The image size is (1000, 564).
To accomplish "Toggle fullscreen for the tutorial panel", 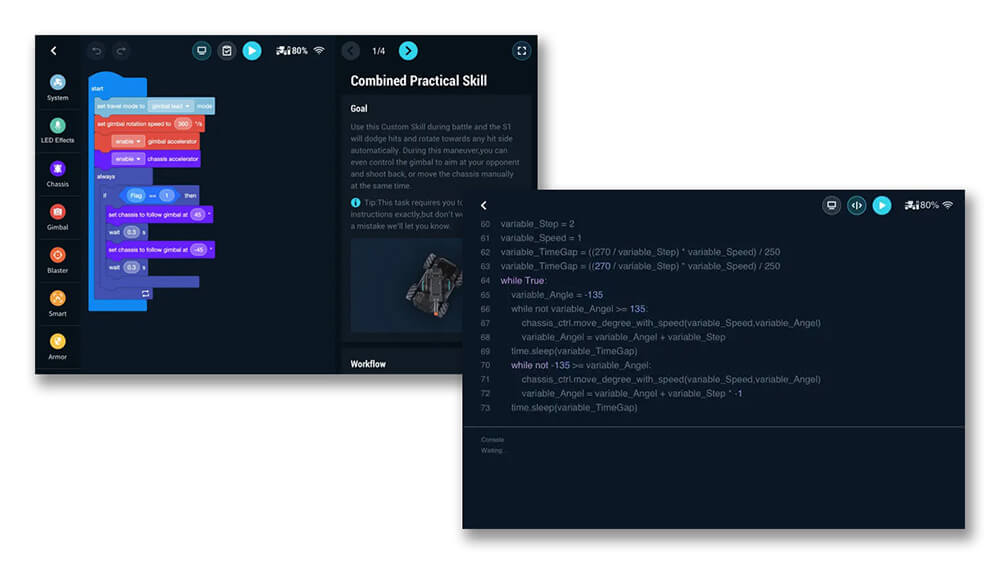I will point(522,50).
